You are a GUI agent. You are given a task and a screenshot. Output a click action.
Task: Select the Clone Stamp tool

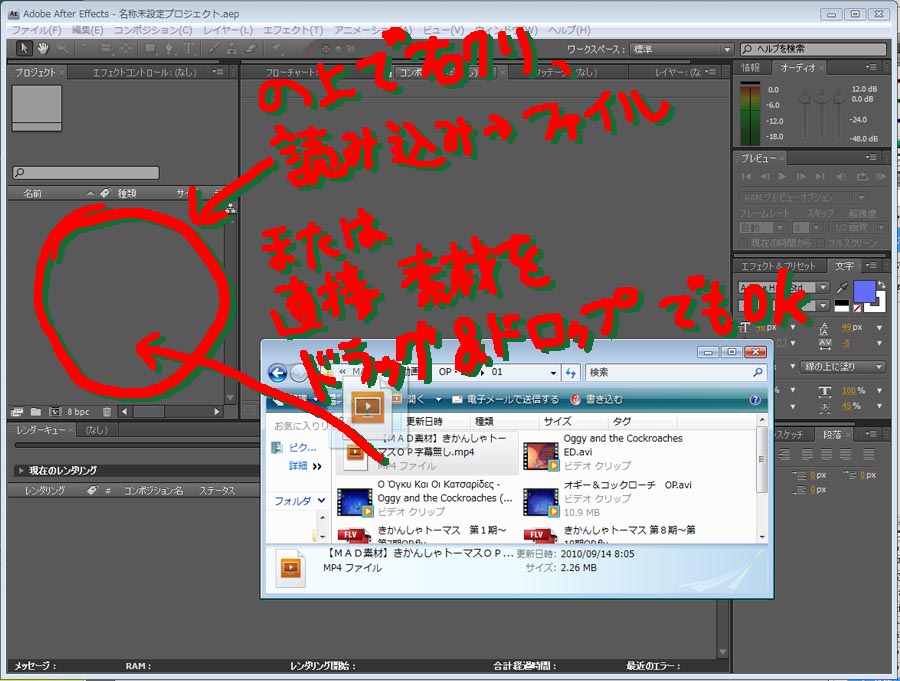pos(232,49)
